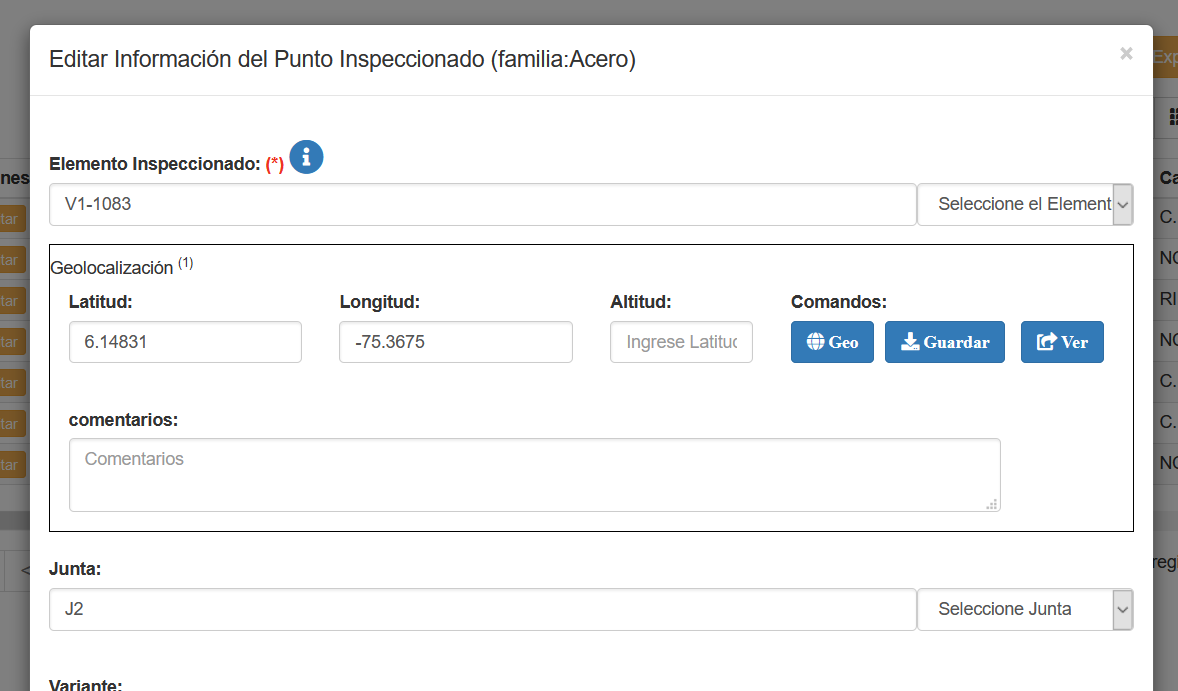This screenshot has width=1178, height=691.
Task: Click the blue info icon beside Elemento Inspeccionado
Action: tap(306, 157)
